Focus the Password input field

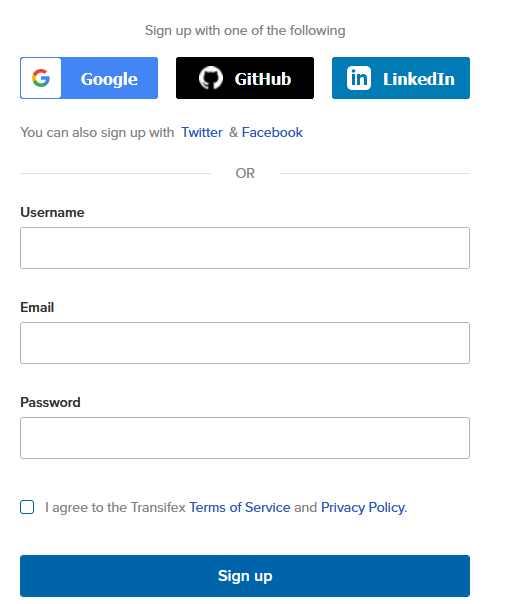click(x=245, y=438)
